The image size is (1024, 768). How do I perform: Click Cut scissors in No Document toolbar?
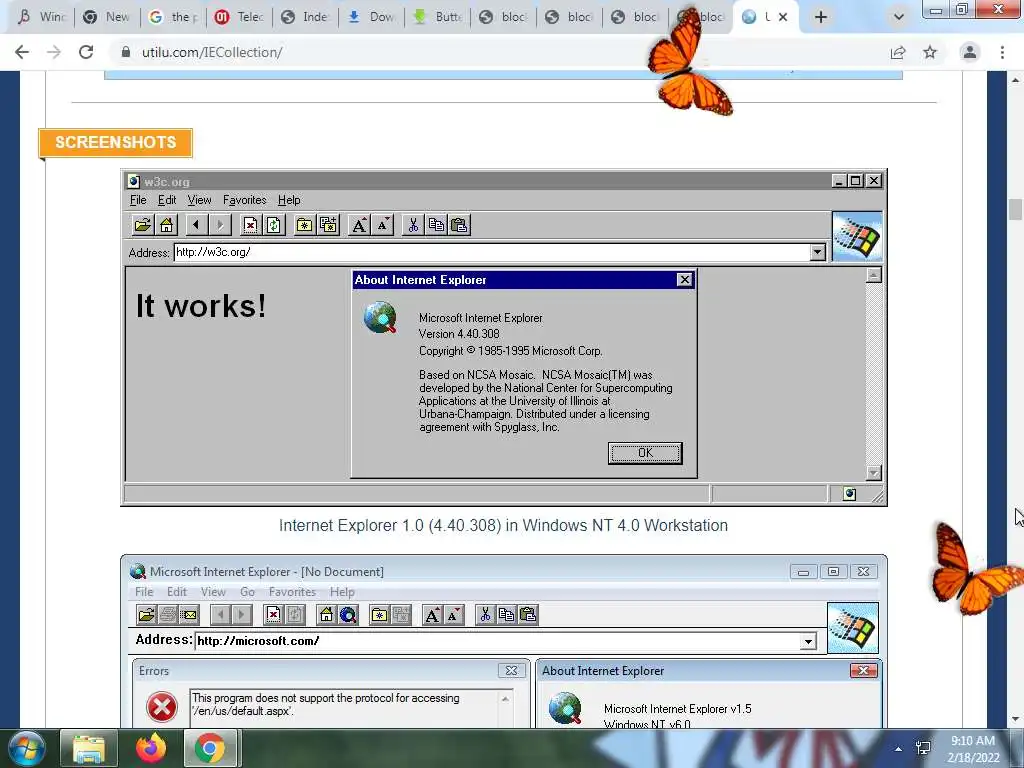click(485, 615)
